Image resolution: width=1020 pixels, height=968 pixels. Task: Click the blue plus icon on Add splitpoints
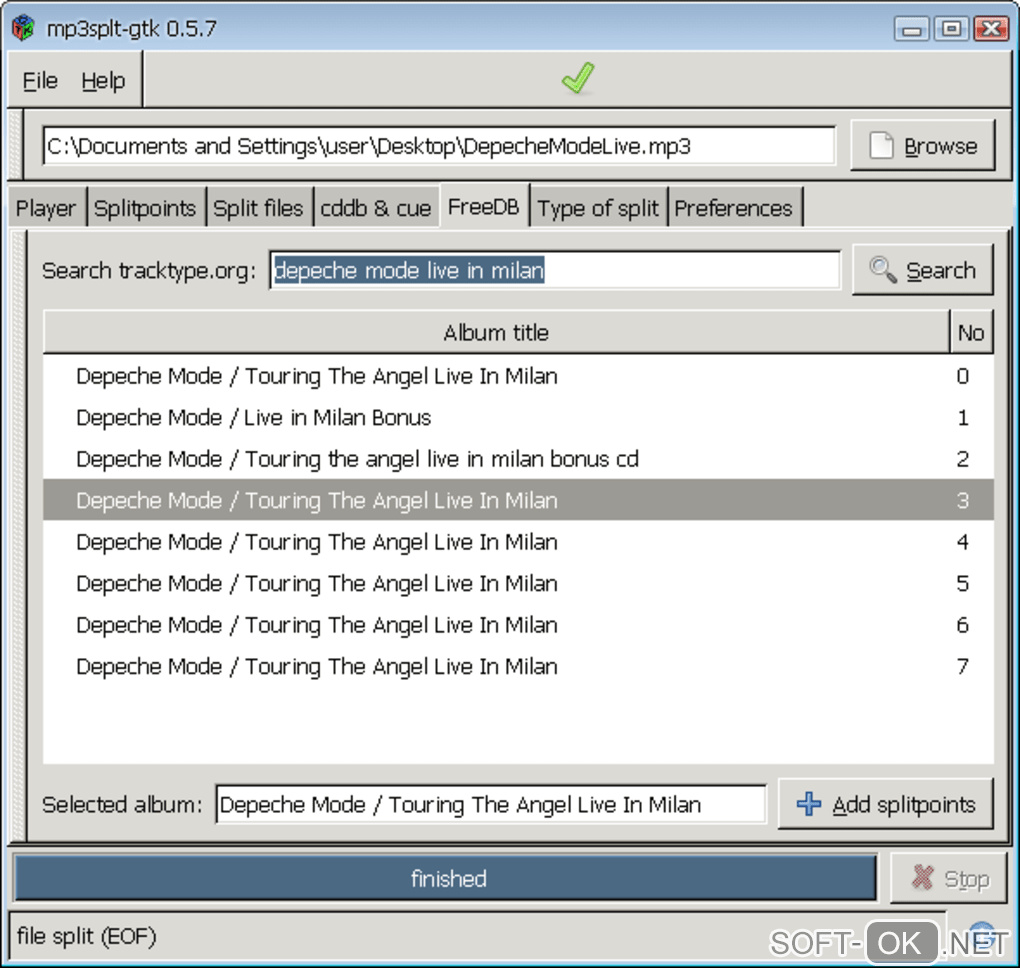point(809,803)
